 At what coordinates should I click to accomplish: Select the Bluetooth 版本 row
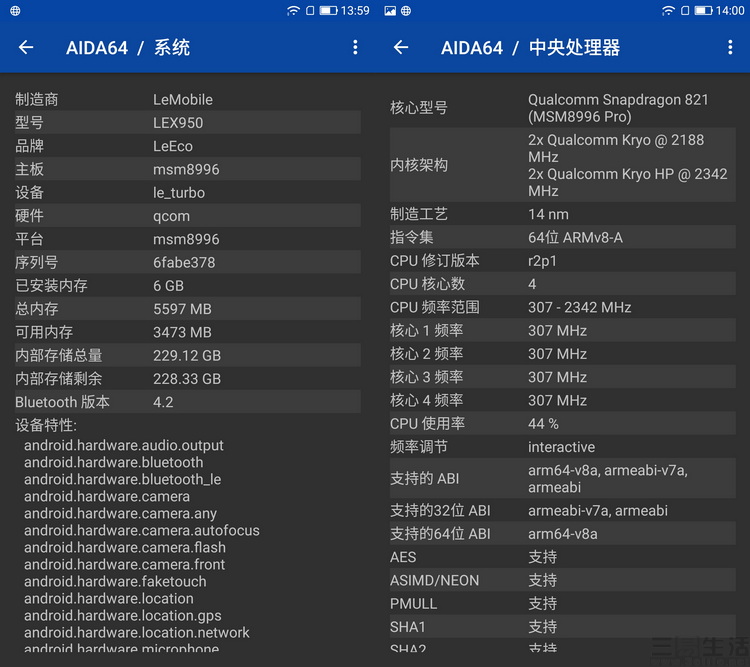click(x=186, y=402)
